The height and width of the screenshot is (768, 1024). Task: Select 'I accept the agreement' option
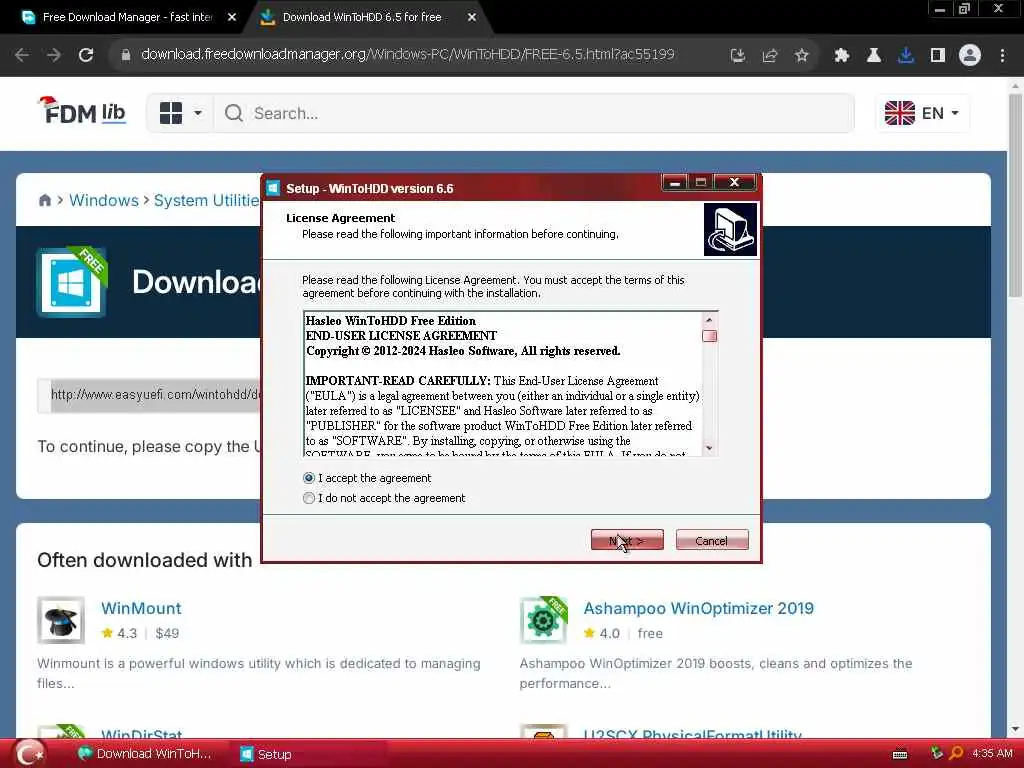pos(309,478)
